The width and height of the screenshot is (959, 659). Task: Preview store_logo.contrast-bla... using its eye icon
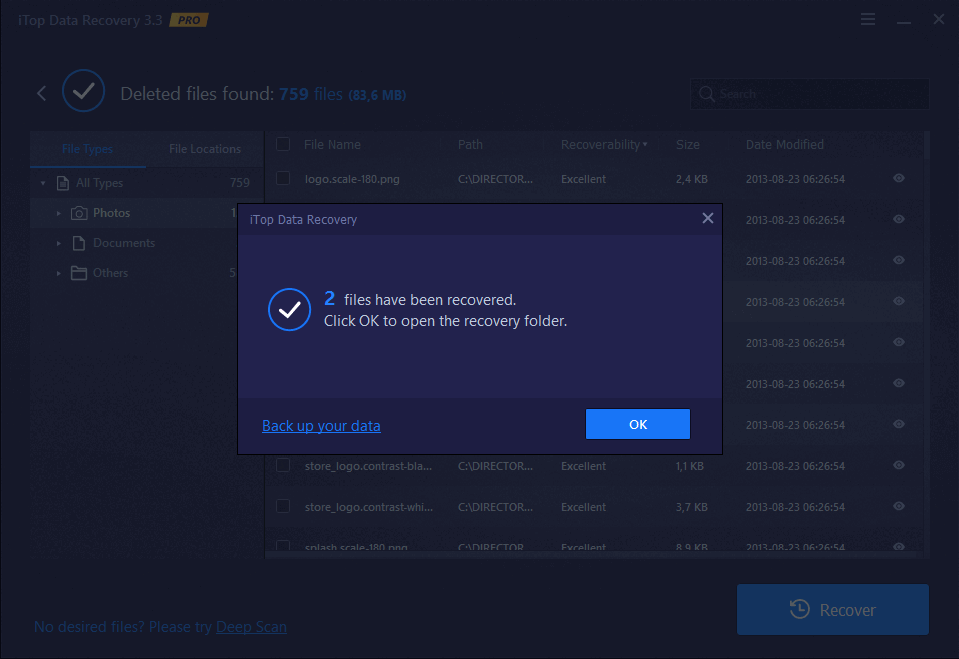pos(898,466)
